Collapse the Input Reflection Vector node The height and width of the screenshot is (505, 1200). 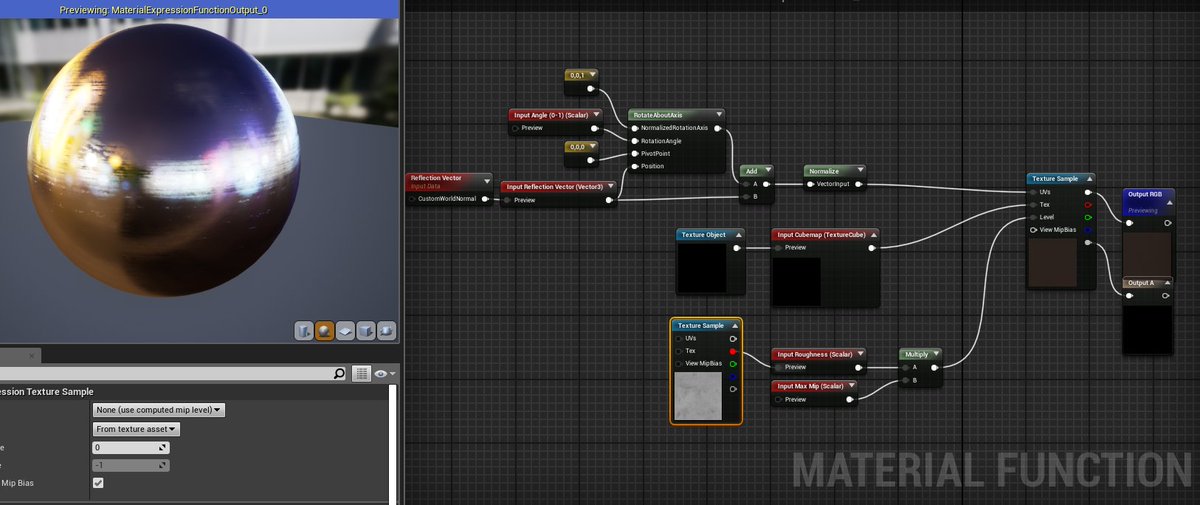pyautogui.click(x=611, y=186)
